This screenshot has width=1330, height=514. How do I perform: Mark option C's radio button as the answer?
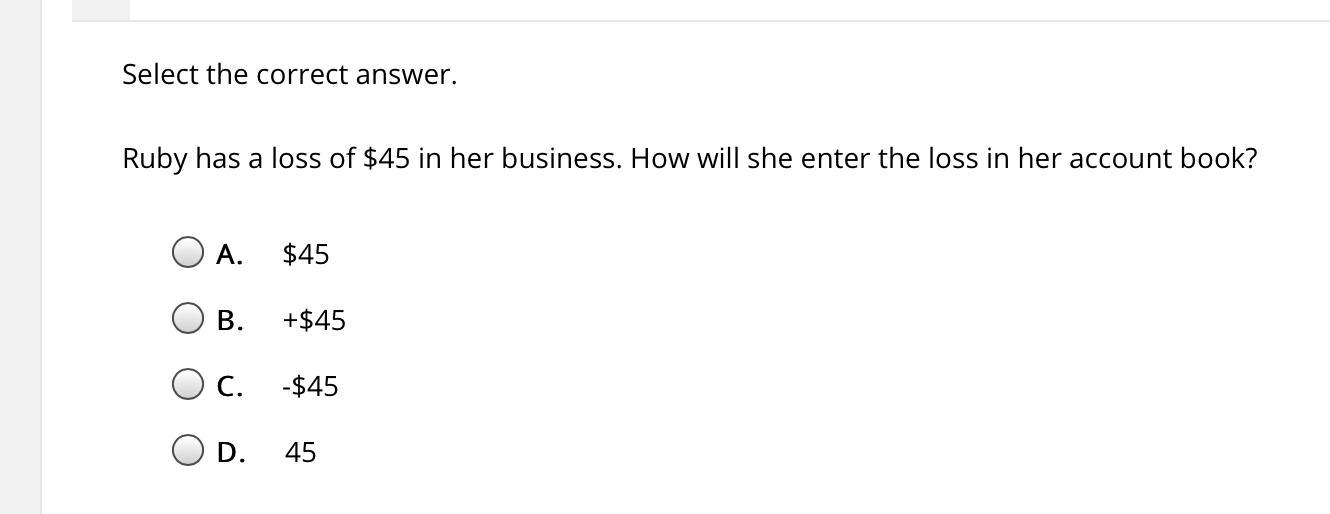pos(188,385)
